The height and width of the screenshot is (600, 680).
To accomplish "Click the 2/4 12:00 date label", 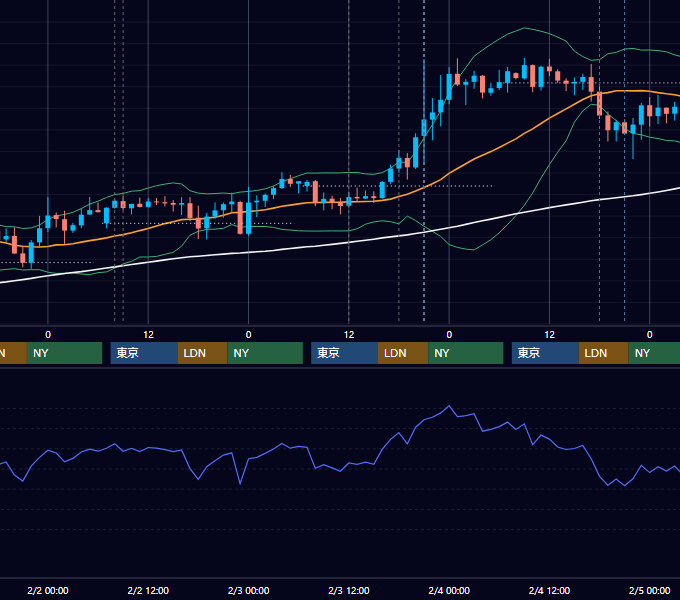I will 549,590.
